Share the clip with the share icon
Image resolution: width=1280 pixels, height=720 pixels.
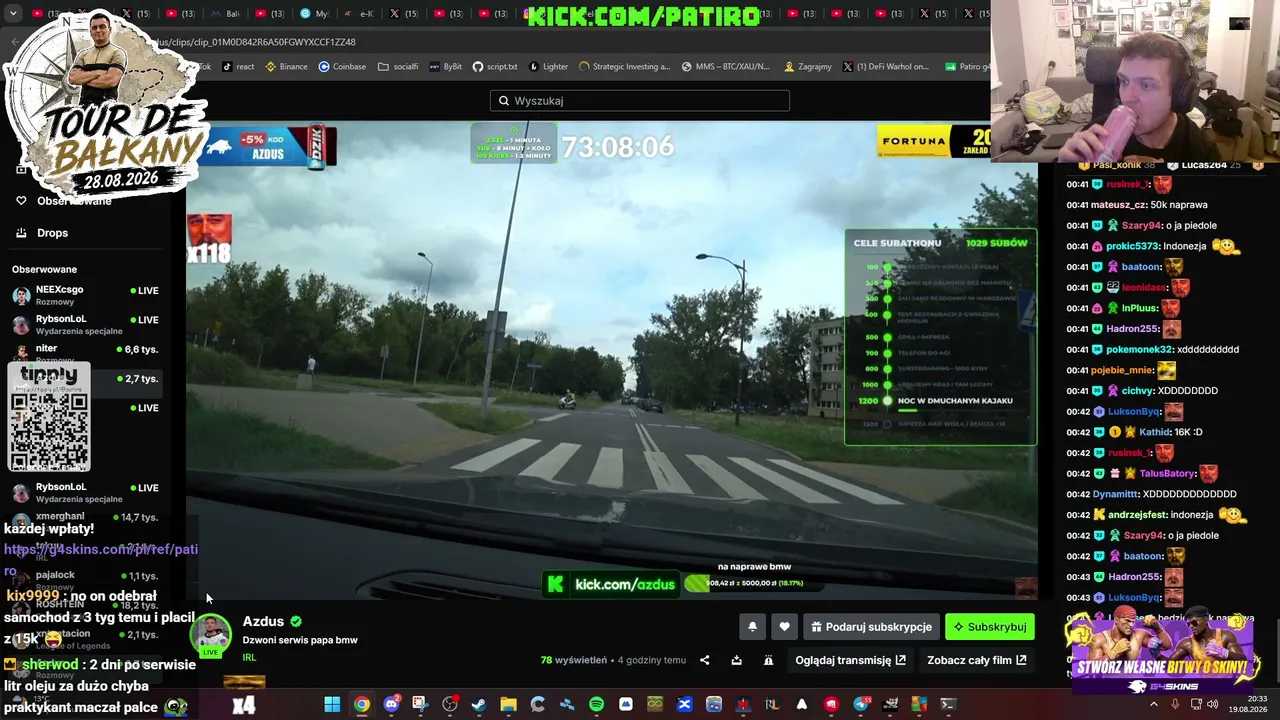[704, 660]
